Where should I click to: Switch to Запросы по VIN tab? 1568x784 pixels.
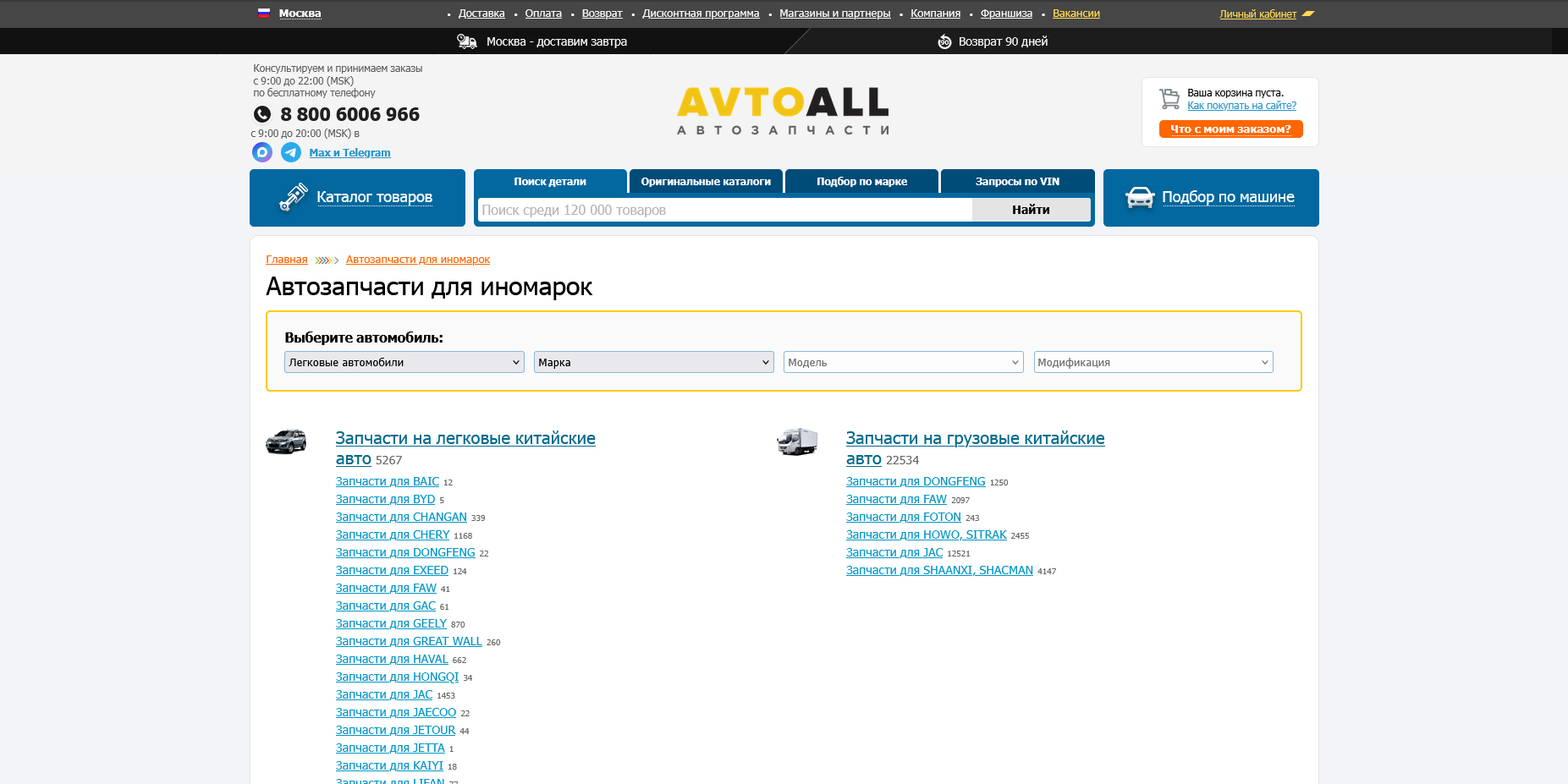(x=1017, y=181)
